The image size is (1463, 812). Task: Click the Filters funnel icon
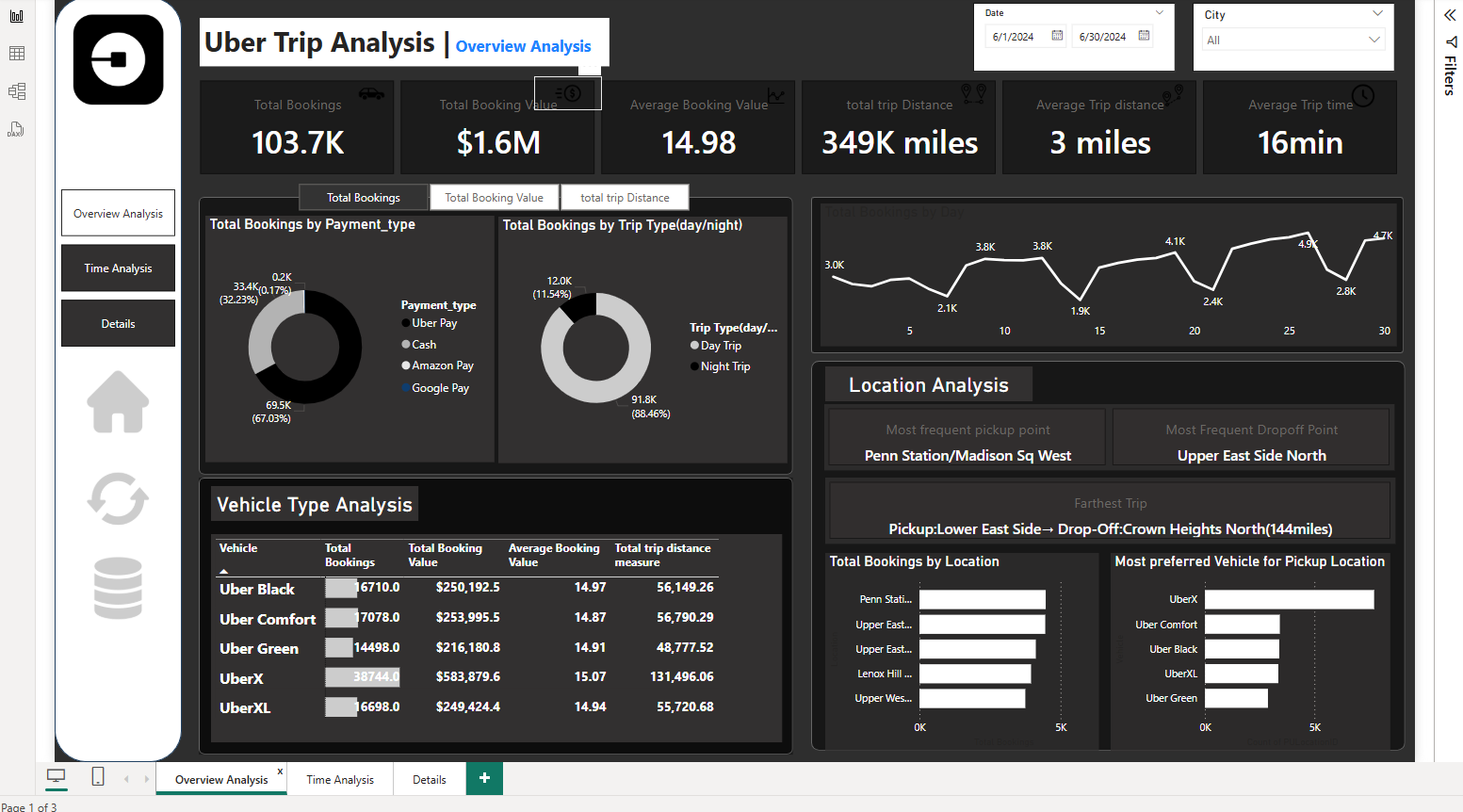point(1451,41)
